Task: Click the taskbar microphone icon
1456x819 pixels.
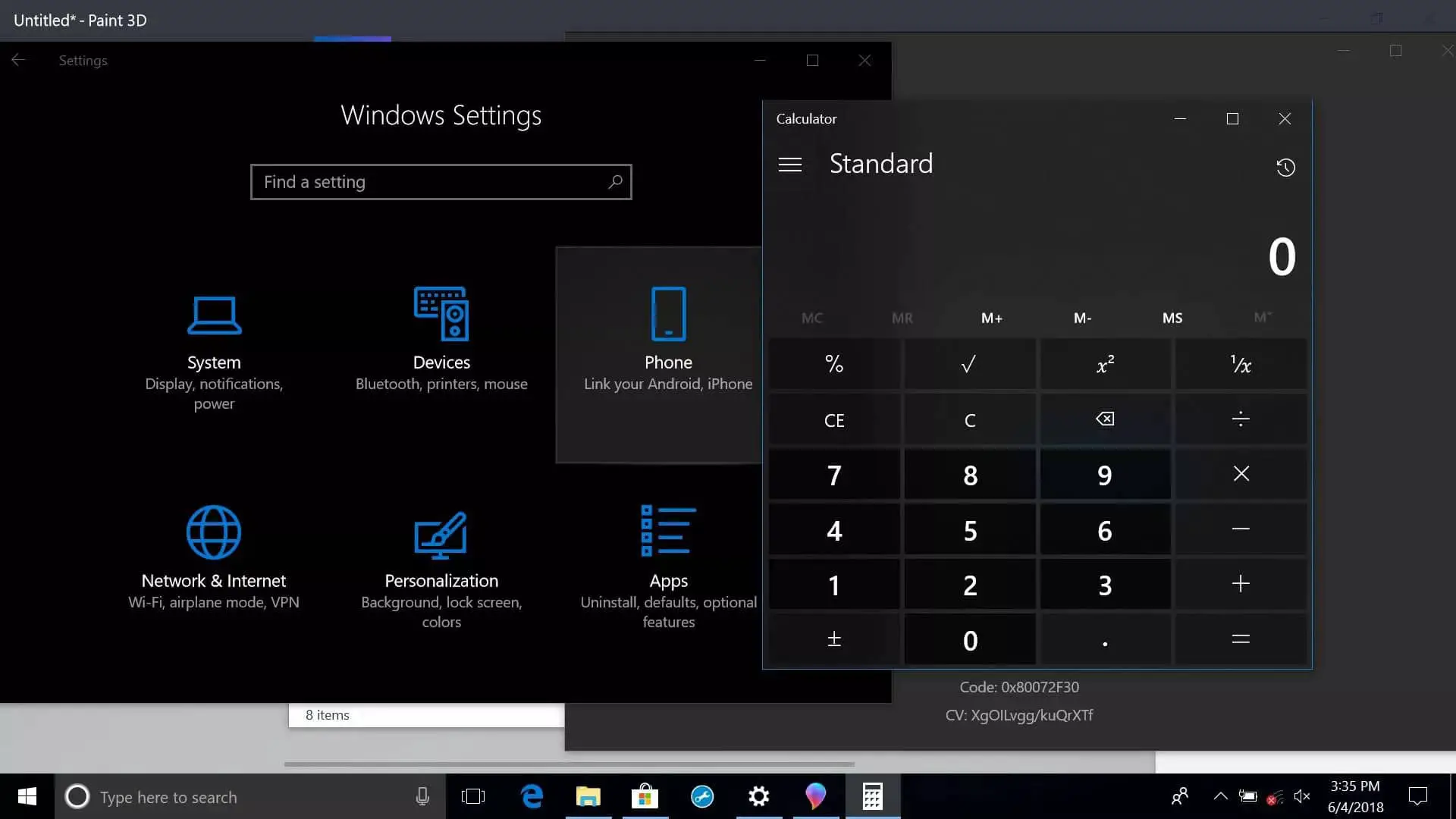Action: coord(422,796)
